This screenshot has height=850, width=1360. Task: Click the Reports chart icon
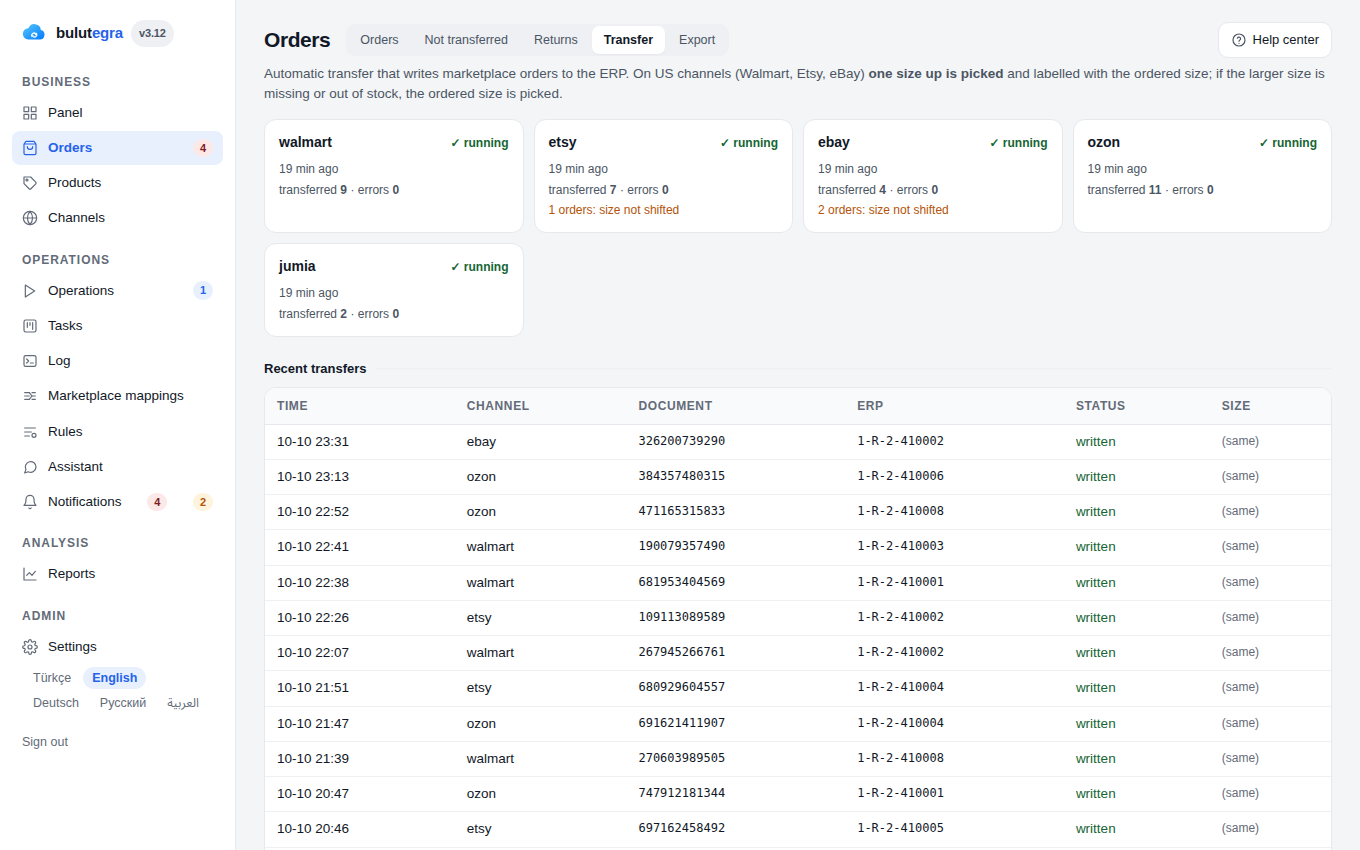coord(30,574)
